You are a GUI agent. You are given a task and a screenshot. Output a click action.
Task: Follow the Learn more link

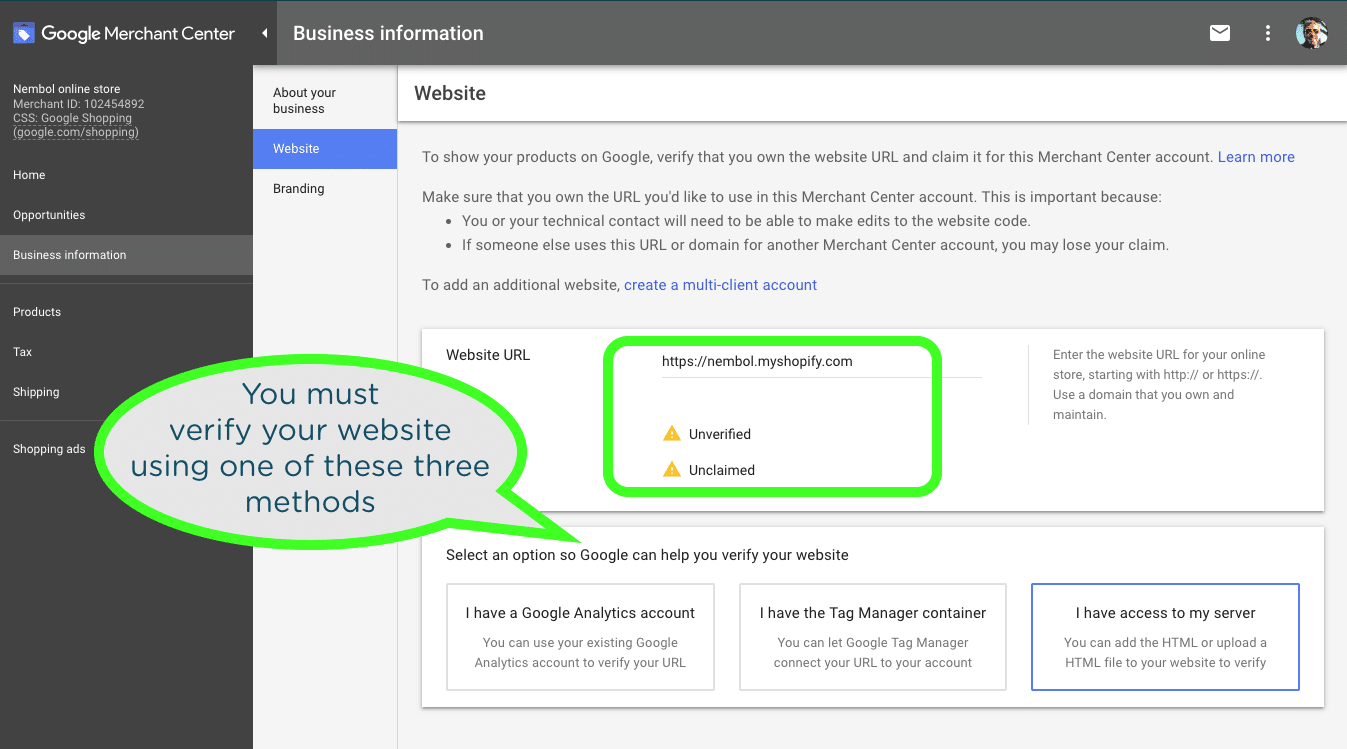coord(1256,157)
